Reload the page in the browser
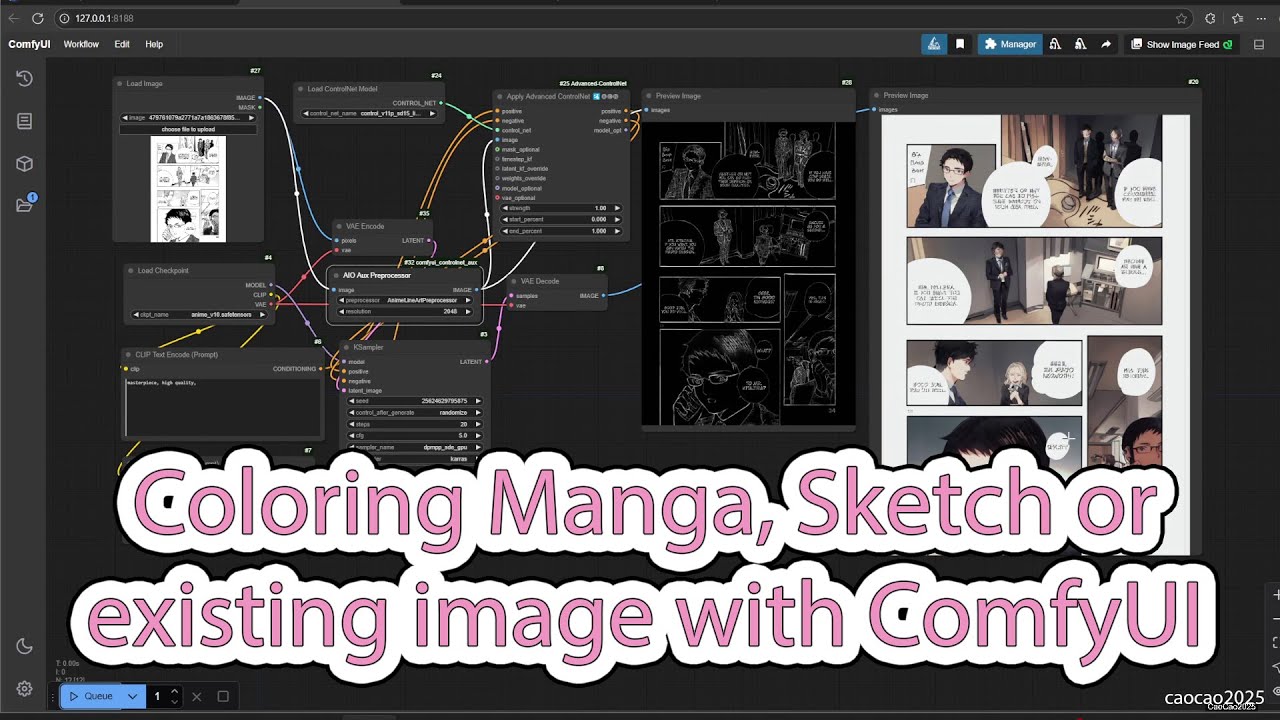The image size is (1280, 720). 38,18
